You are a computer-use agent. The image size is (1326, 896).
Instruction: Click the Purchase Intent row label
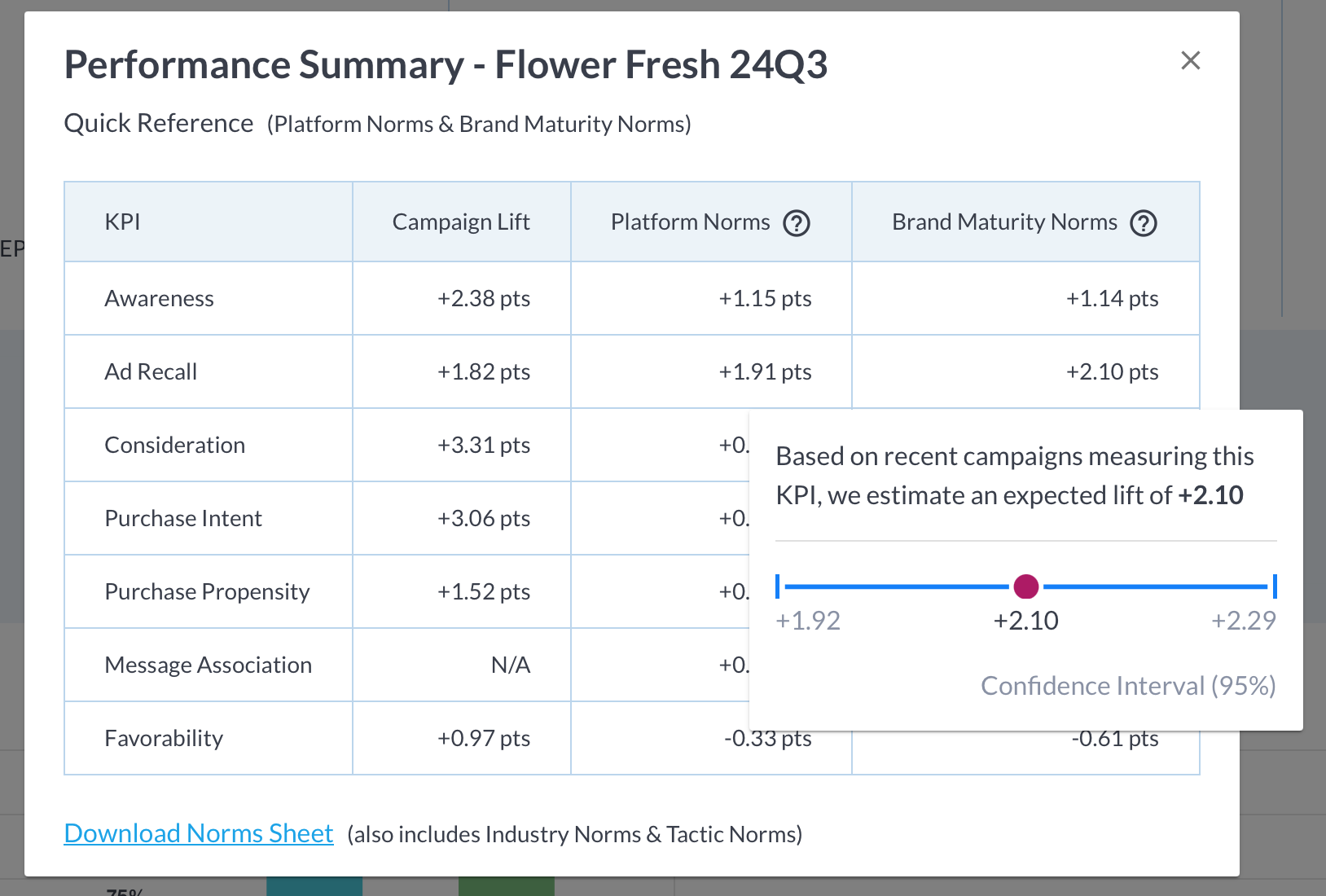tap(183, 518)
